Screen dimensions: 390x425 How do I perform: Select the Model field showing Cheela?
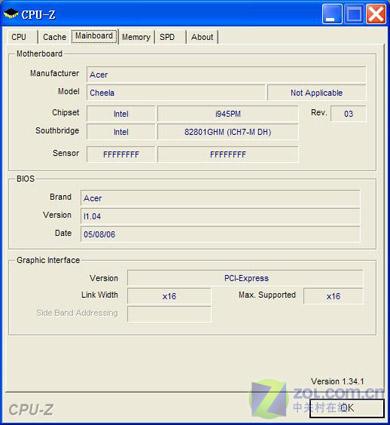[x=176, y=93]
